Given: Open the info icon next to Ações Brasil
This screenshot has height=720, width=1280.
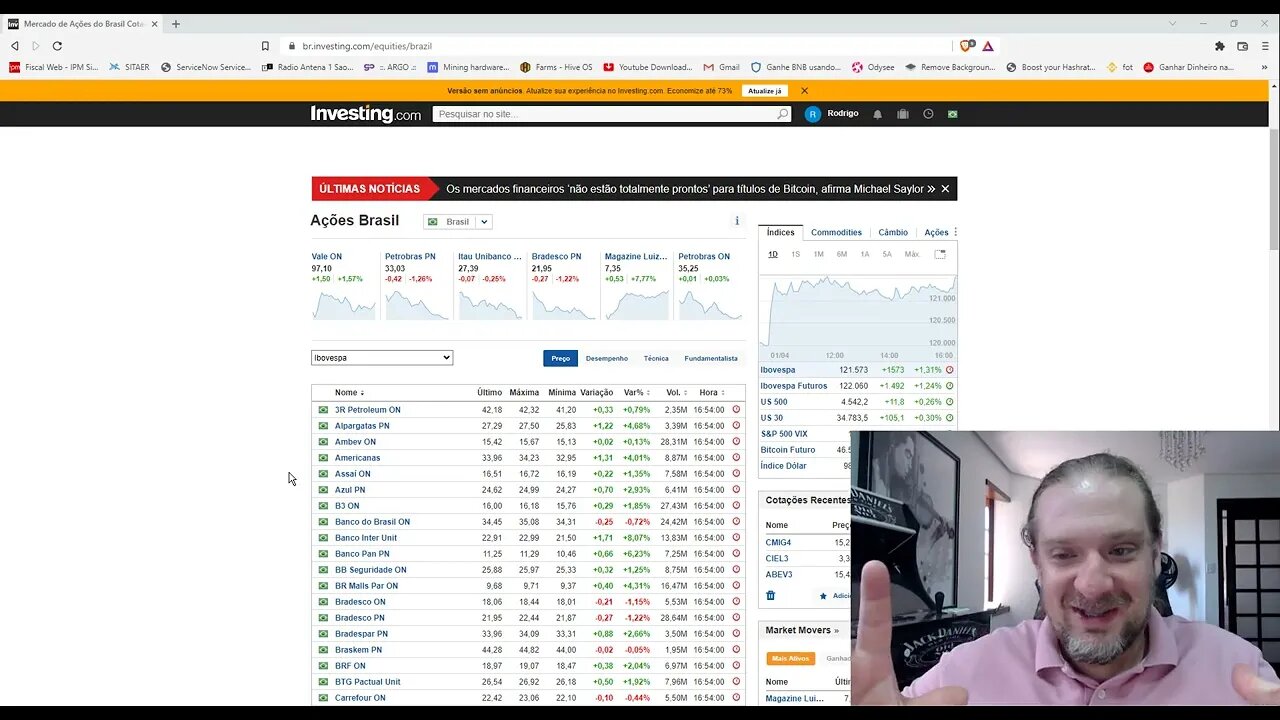Looking at the screenshot, I should tap(737, 221).
